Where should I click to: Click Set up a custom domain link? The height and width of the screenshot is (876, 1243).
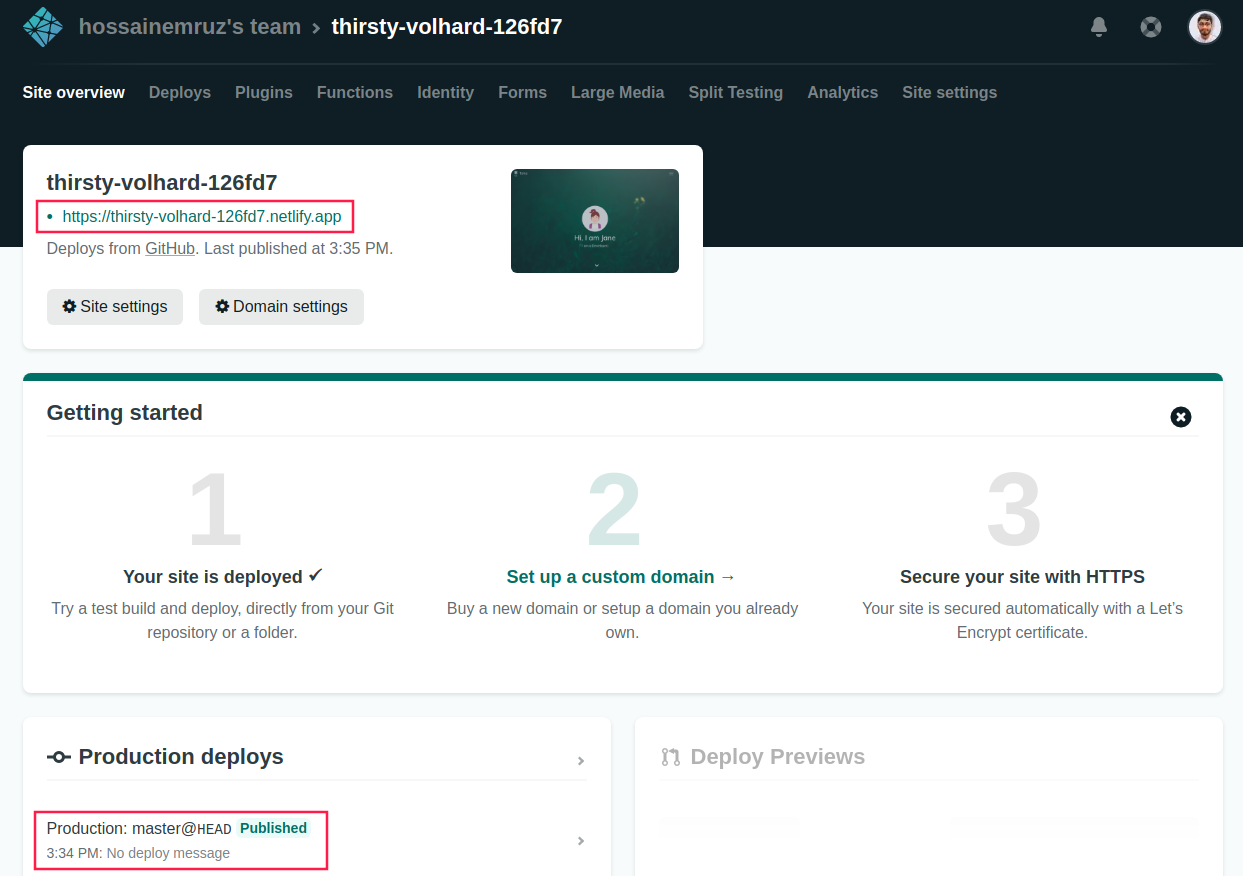coord(620,577)
